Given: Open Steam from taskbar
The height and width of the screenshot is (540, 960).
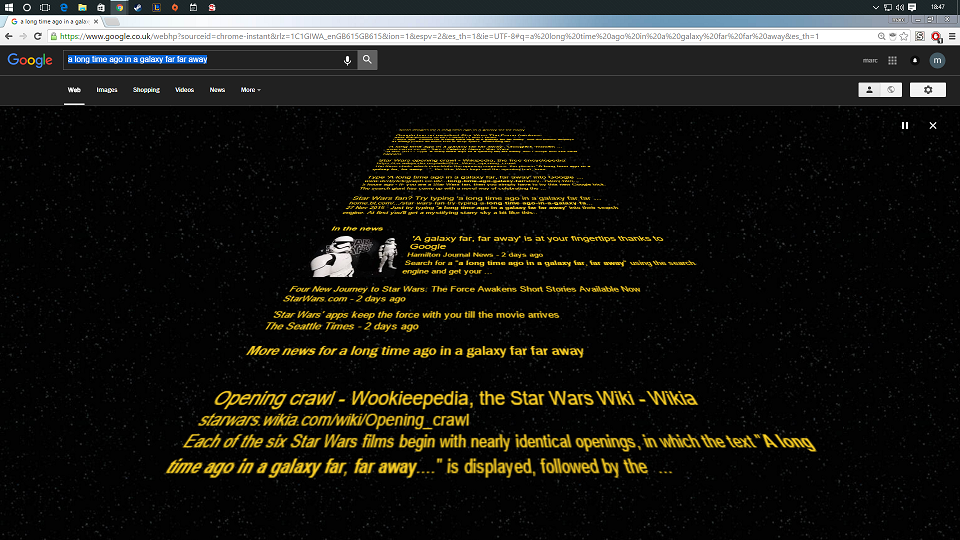Looking at the screenshot, I should tap(138, 7).
